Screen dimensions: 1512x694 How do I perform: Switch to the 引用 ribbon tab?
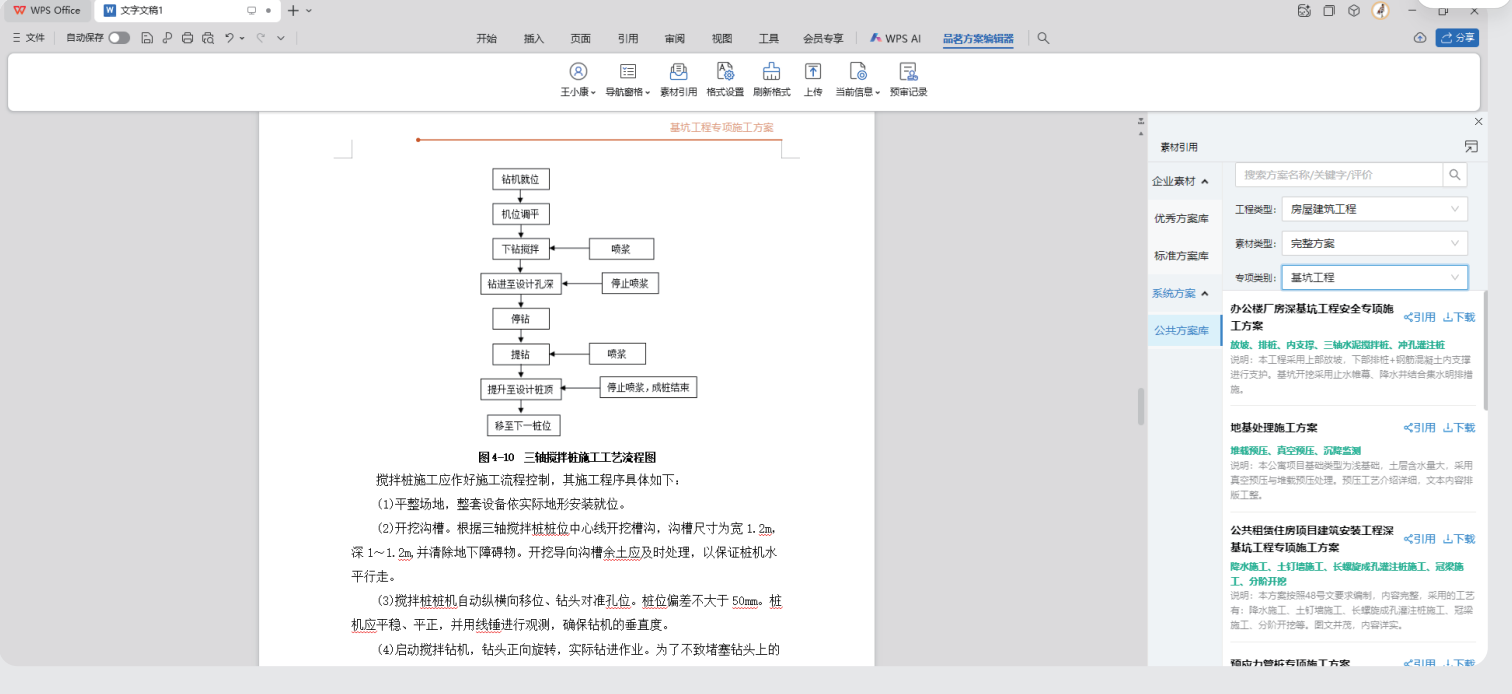point(628,38)
